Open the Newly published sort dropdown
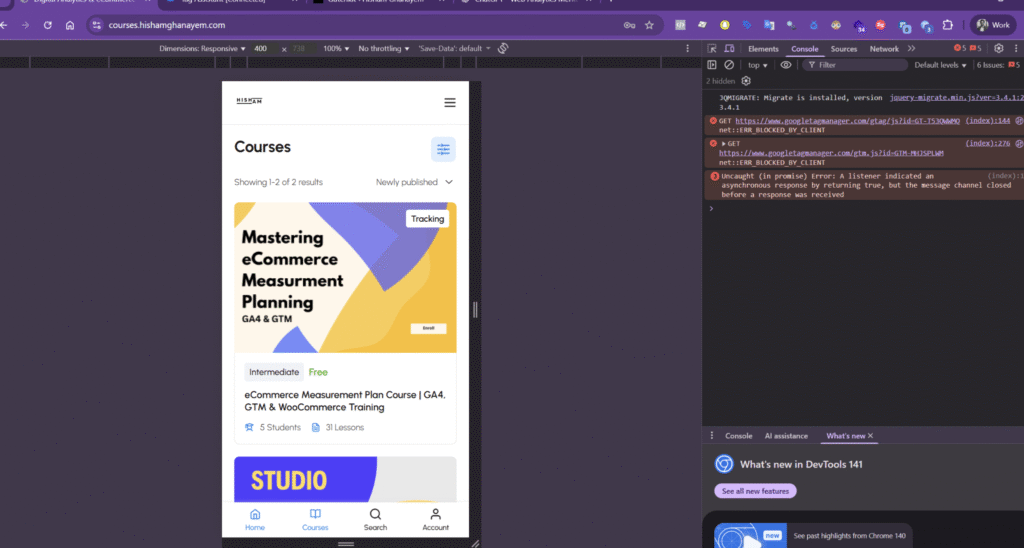The image size is (1024, 548). coord(414,182)
